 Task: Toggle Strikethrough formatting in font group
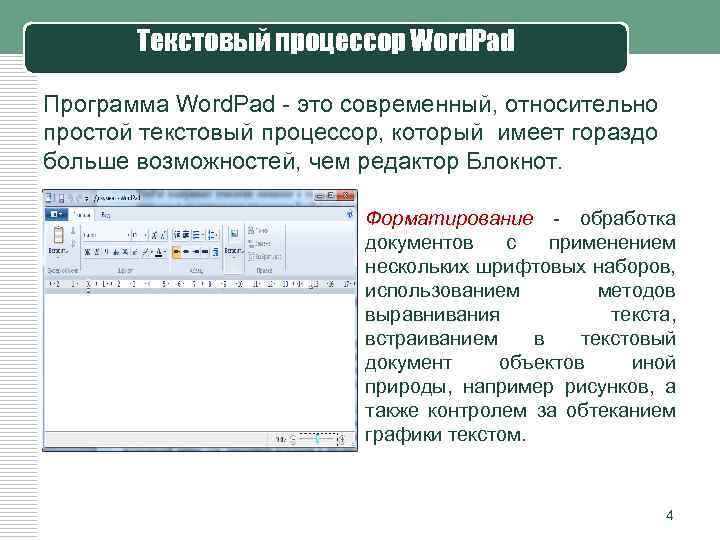pyautogui.click(x=115, y=252)
